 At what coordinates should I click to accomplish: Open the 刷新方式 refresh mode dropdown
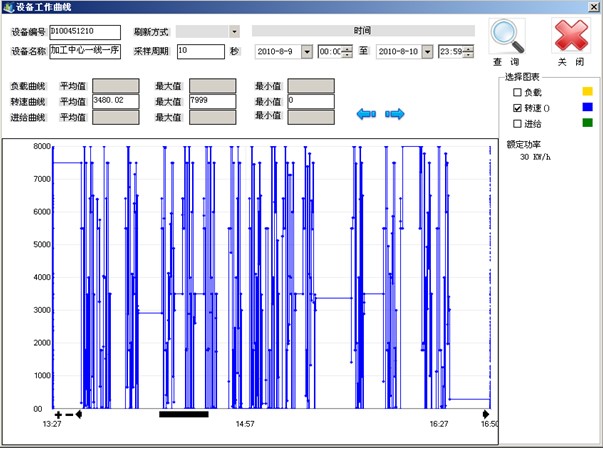[234, 32]
